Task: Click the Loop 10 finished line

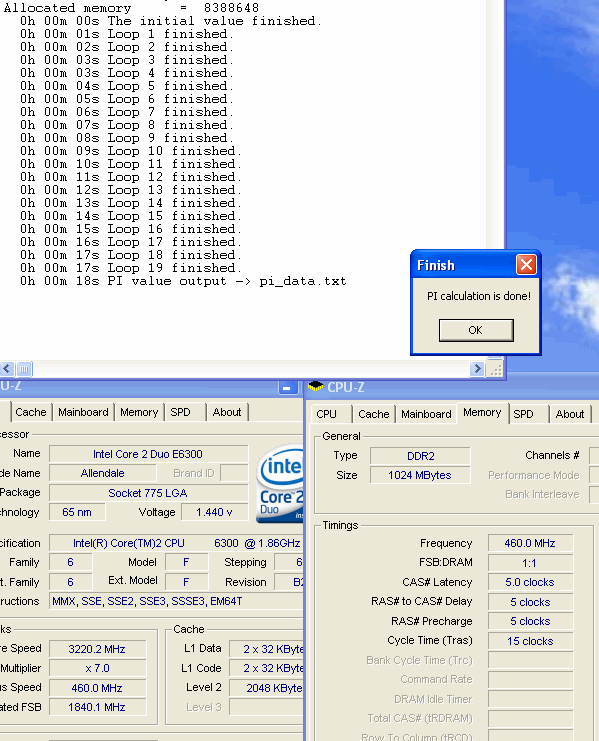Action: tap(130, 151)
